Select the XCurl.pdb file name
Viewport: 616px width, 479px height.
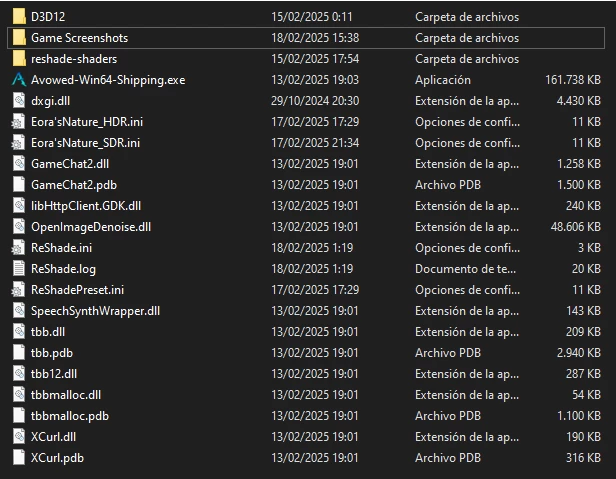point(57,458)
